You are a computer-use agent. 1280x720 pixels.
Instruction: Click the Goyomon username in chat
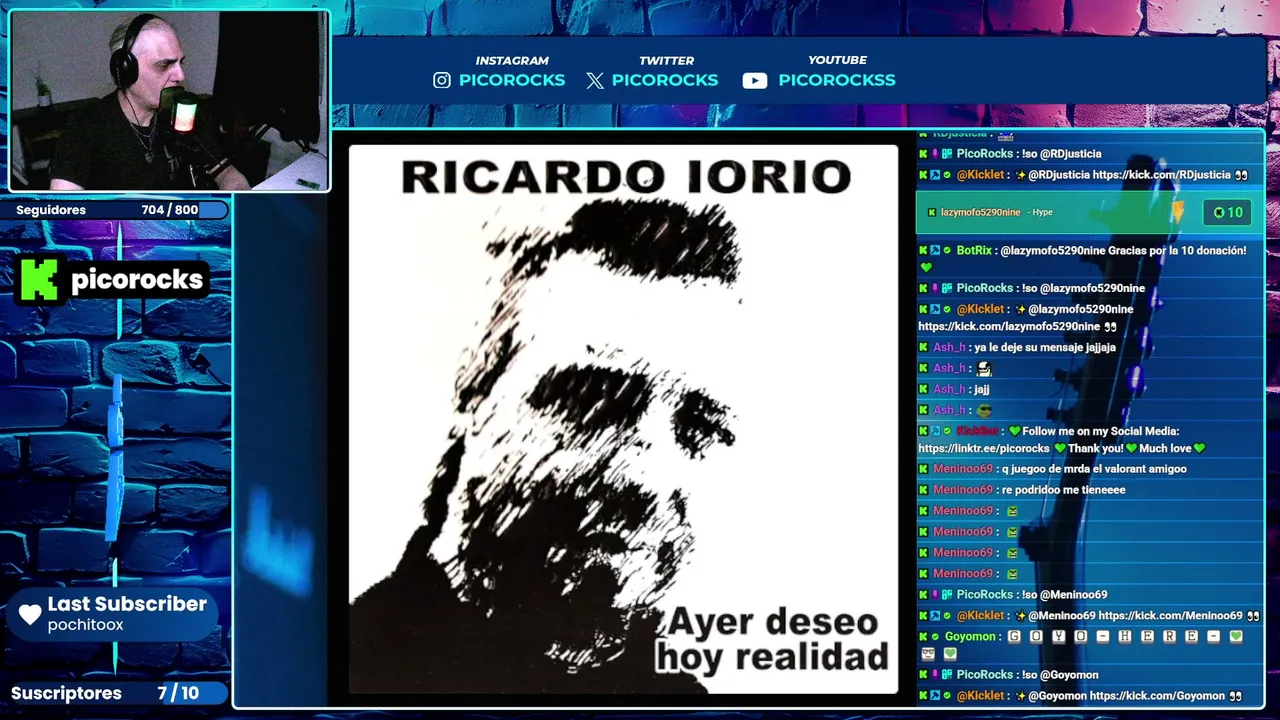[970, 637]
